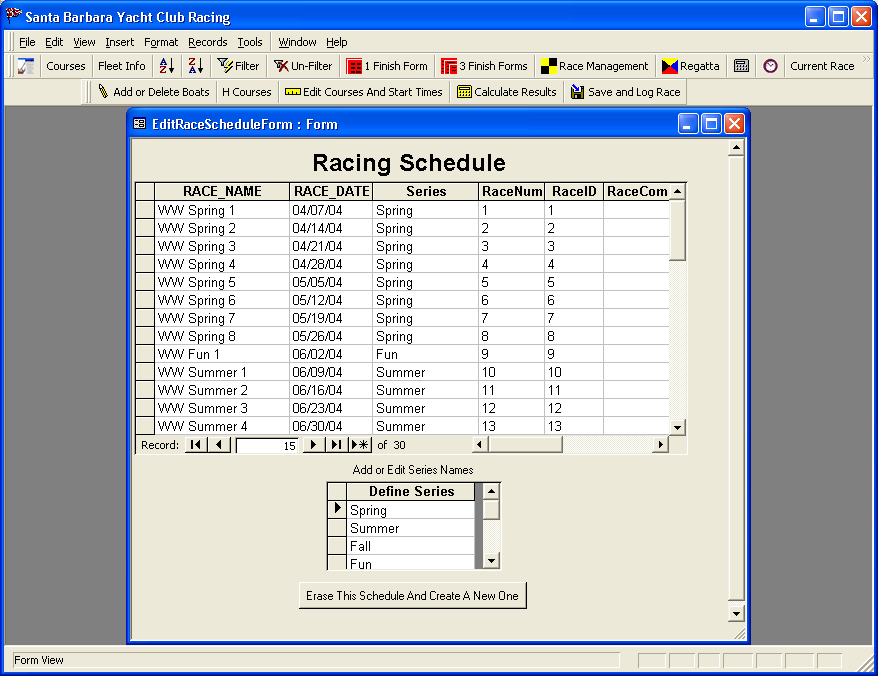The image size is (878, 676).
Task: Remove filter using Un-Filter
Action: click(x=303, y=66)
